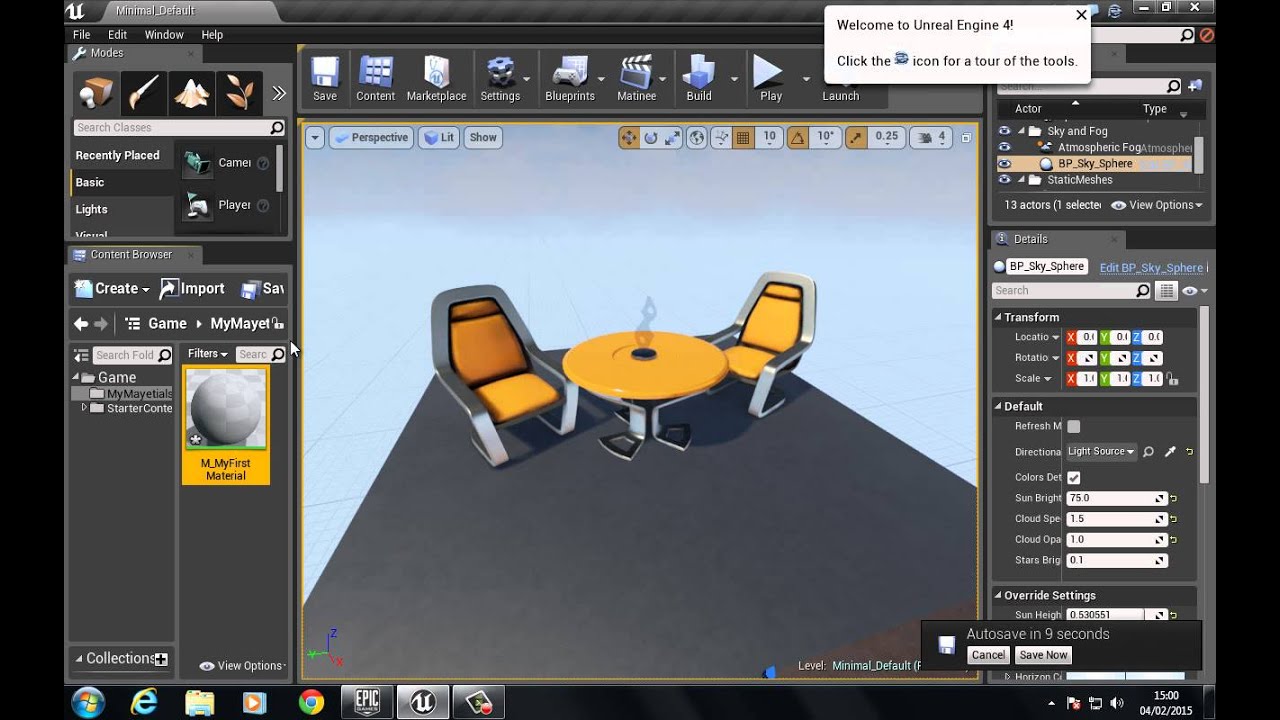Check the Refresh Material checkbox
The image size is (1280, 720).
coord(1073,426)
